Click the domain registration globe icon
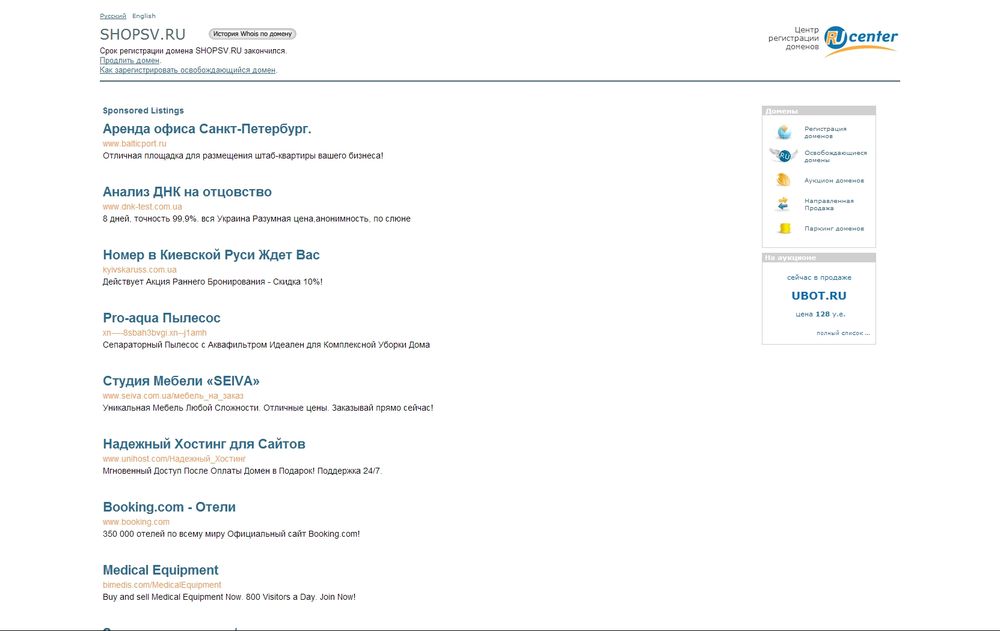 coord(784,132)
